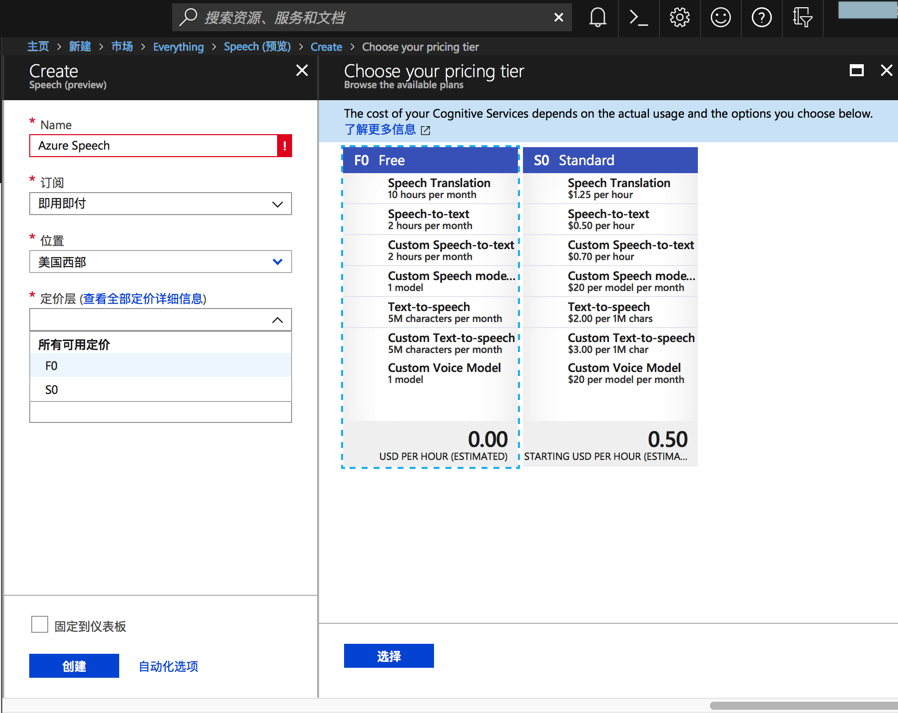The width and height of the screenshot is (898, 713).
Task: Launch Cloud Shell from top bar
Action: [x=639, y=18]
